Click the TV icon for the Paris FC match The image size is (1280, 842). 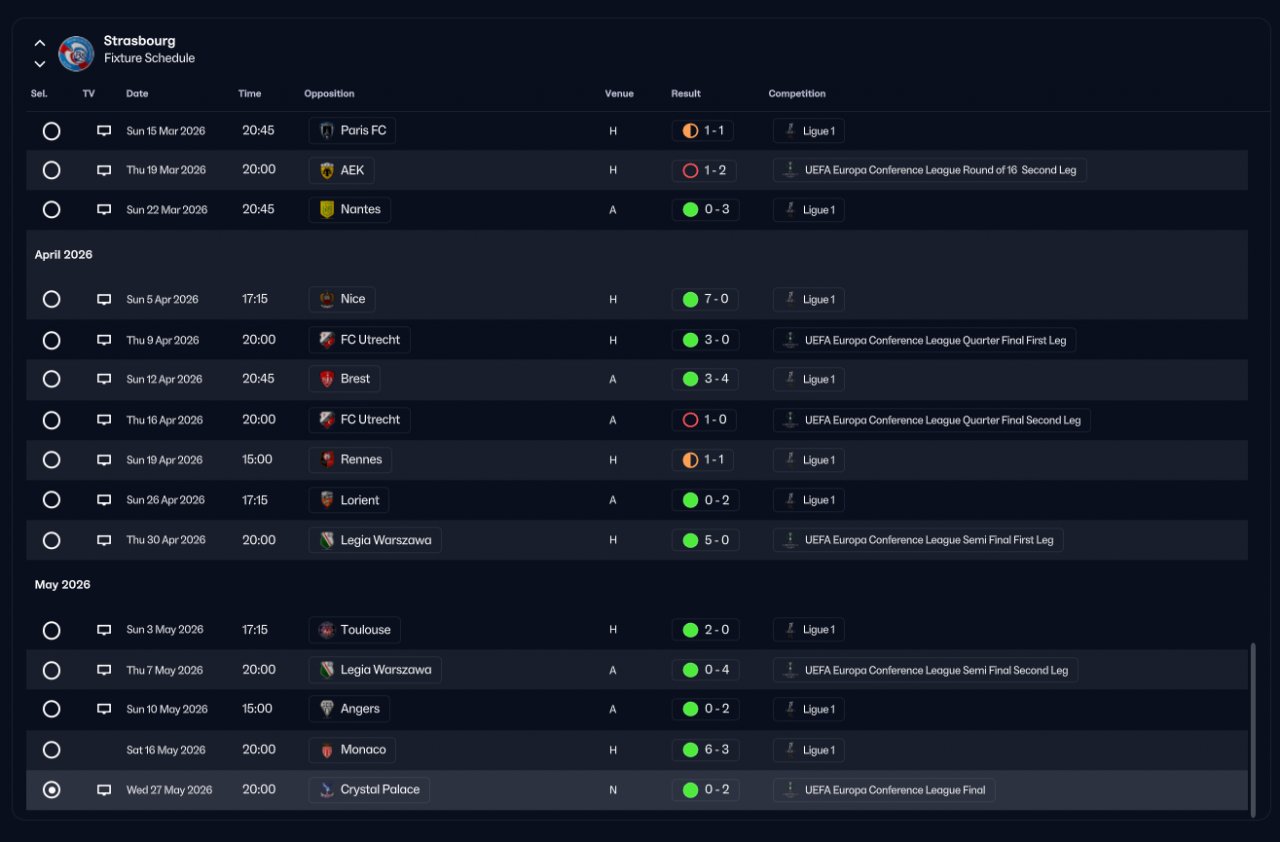[x=104, y=131]
